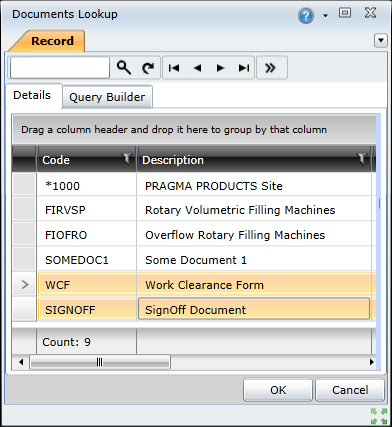The image size is (392, 427).
Task: Click into the search text field
Action: pos(60,68)
